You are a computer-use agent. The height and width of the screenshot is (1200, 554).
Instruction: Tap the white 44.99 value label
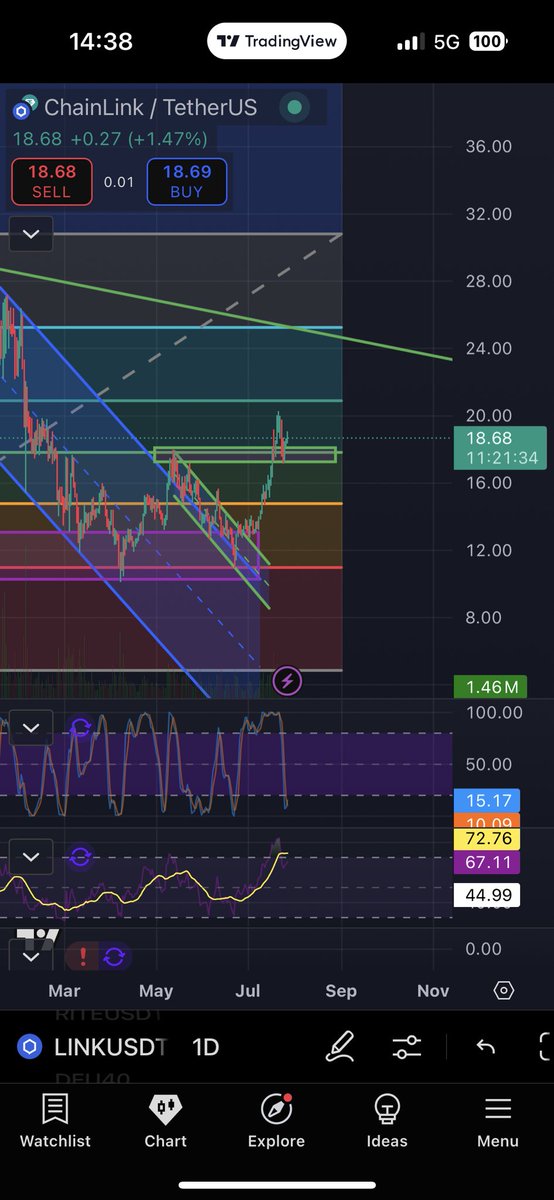point(489,895)
